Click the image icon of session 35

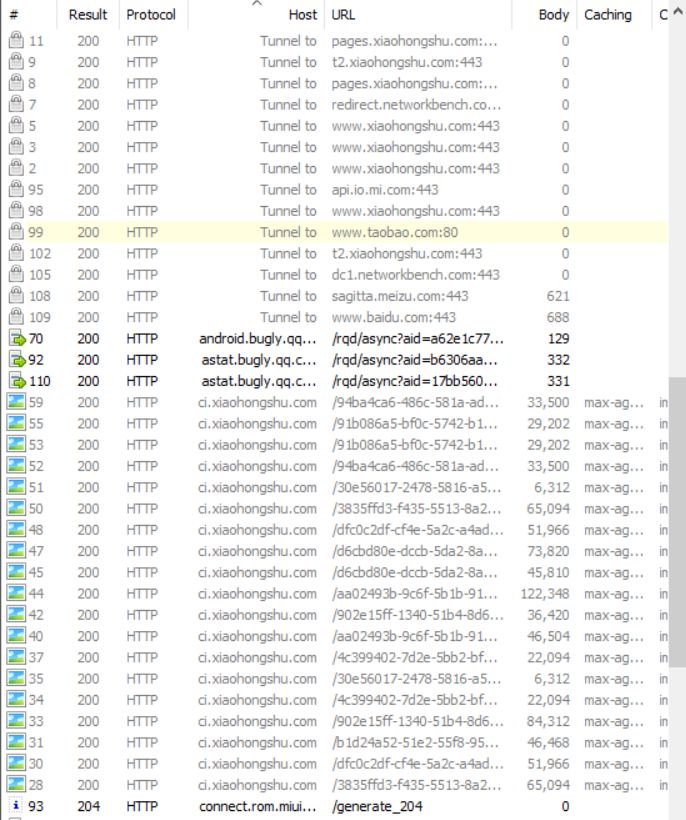16,678
